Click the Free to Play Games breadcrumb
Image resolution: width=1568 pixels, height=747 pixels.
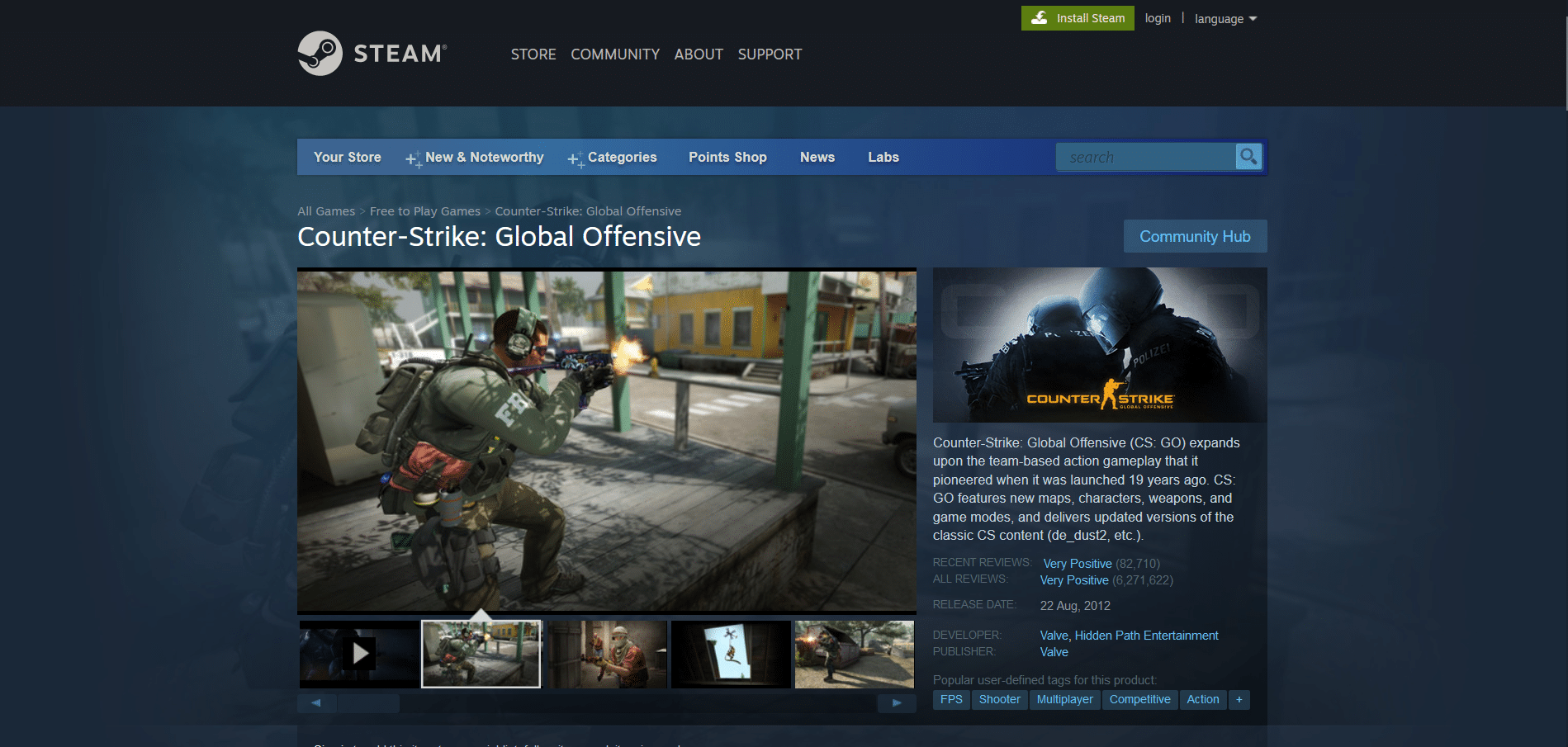click(x=425, y=211)
